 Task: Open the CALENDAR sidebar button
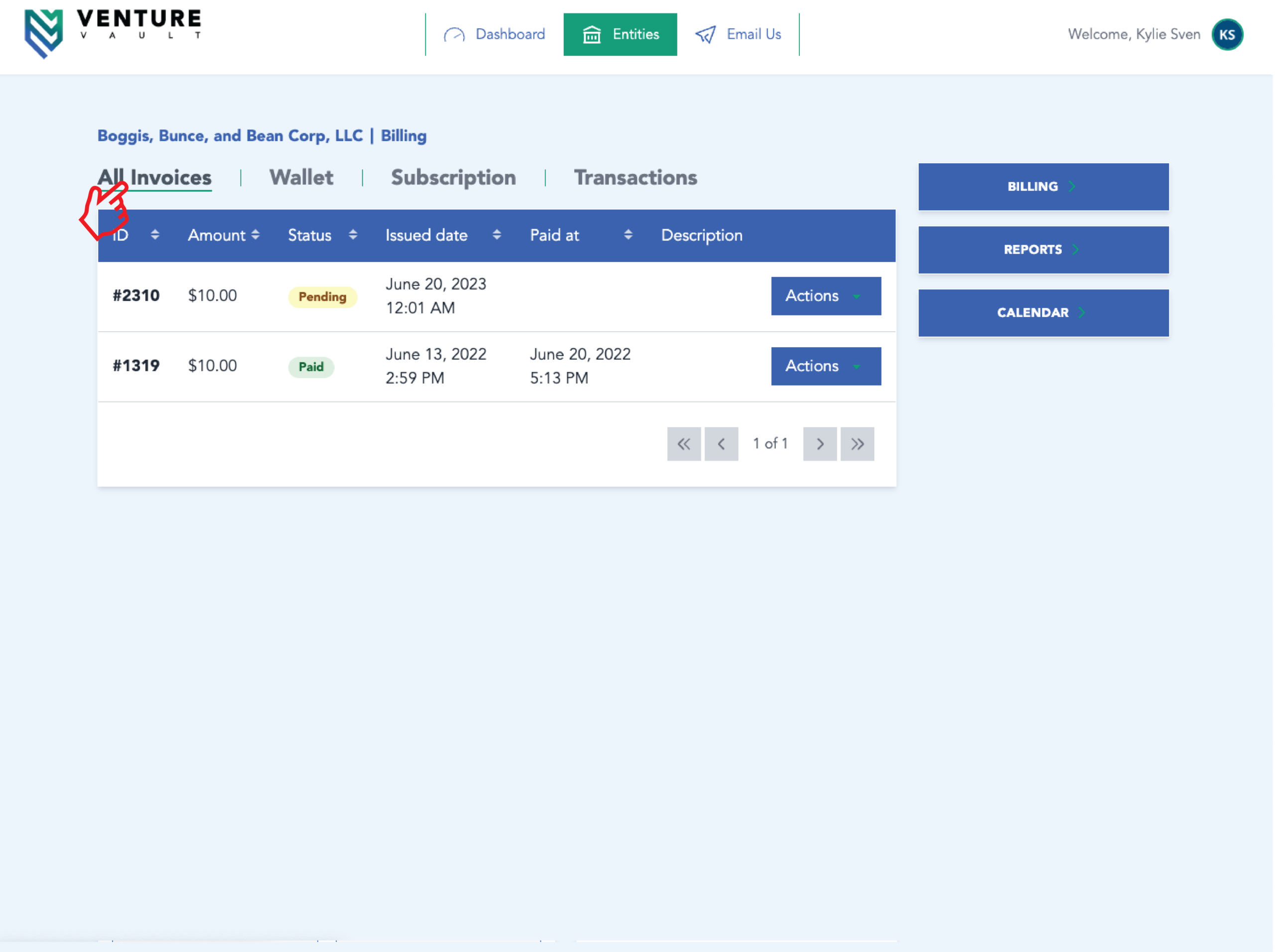point(1043,313)
